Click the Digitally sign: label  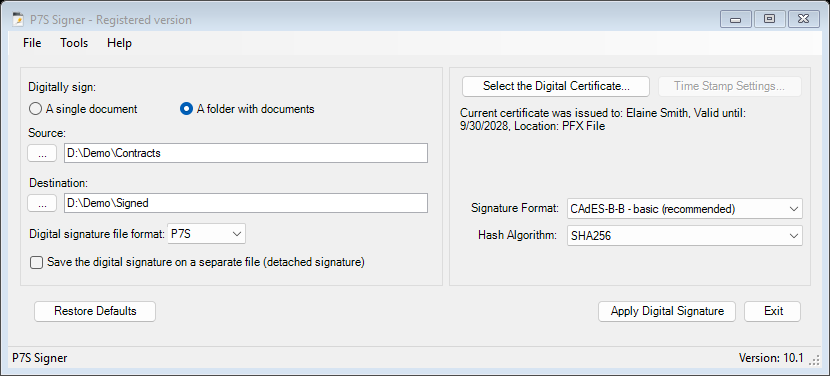(62, 86)
